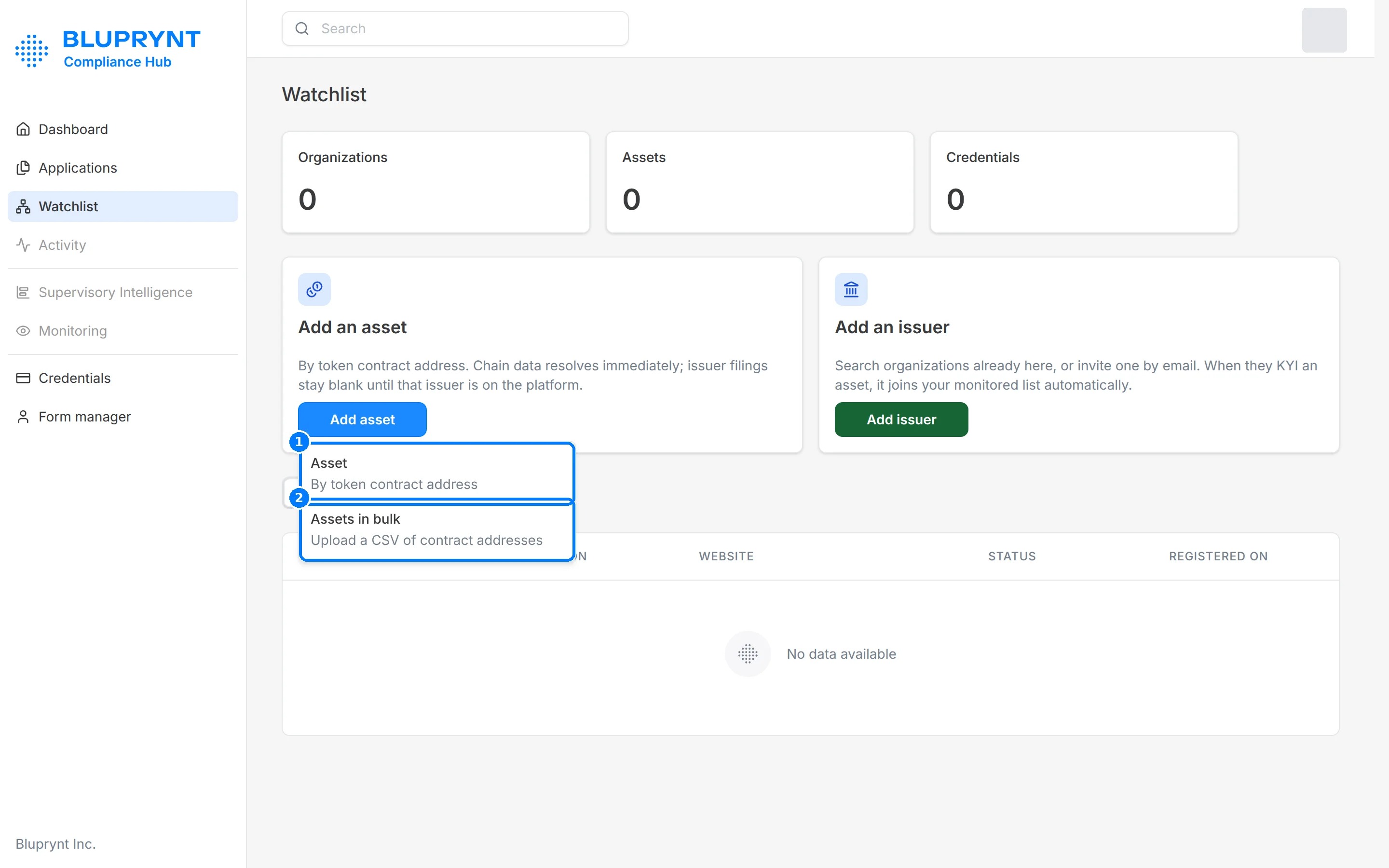
Task: Click the search magnifier icon
Action: coord(302,28)
